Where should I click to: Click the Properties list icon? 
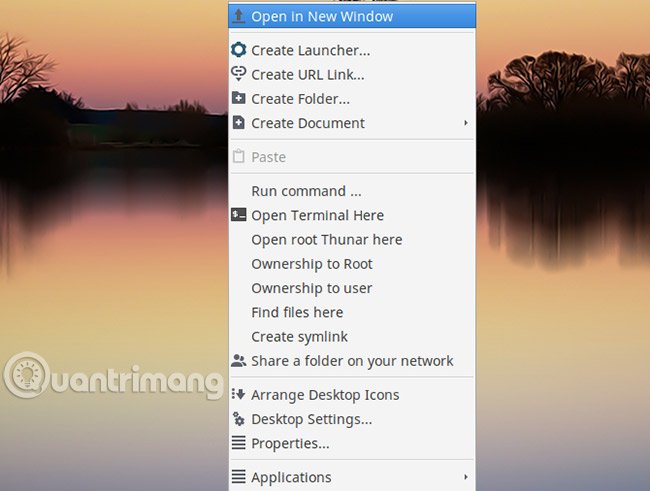coord(238,443)
